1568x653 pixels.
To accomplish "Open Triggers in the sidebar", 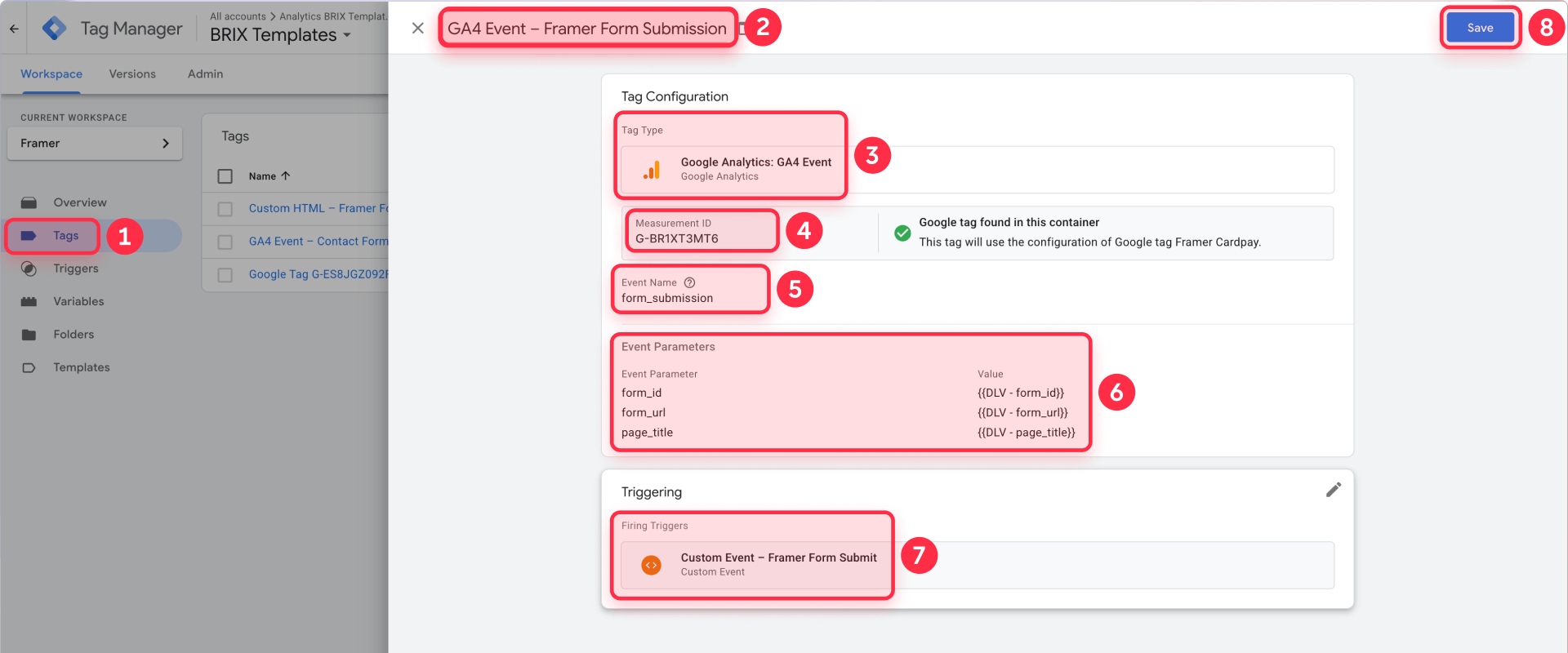I will [76, 269].
